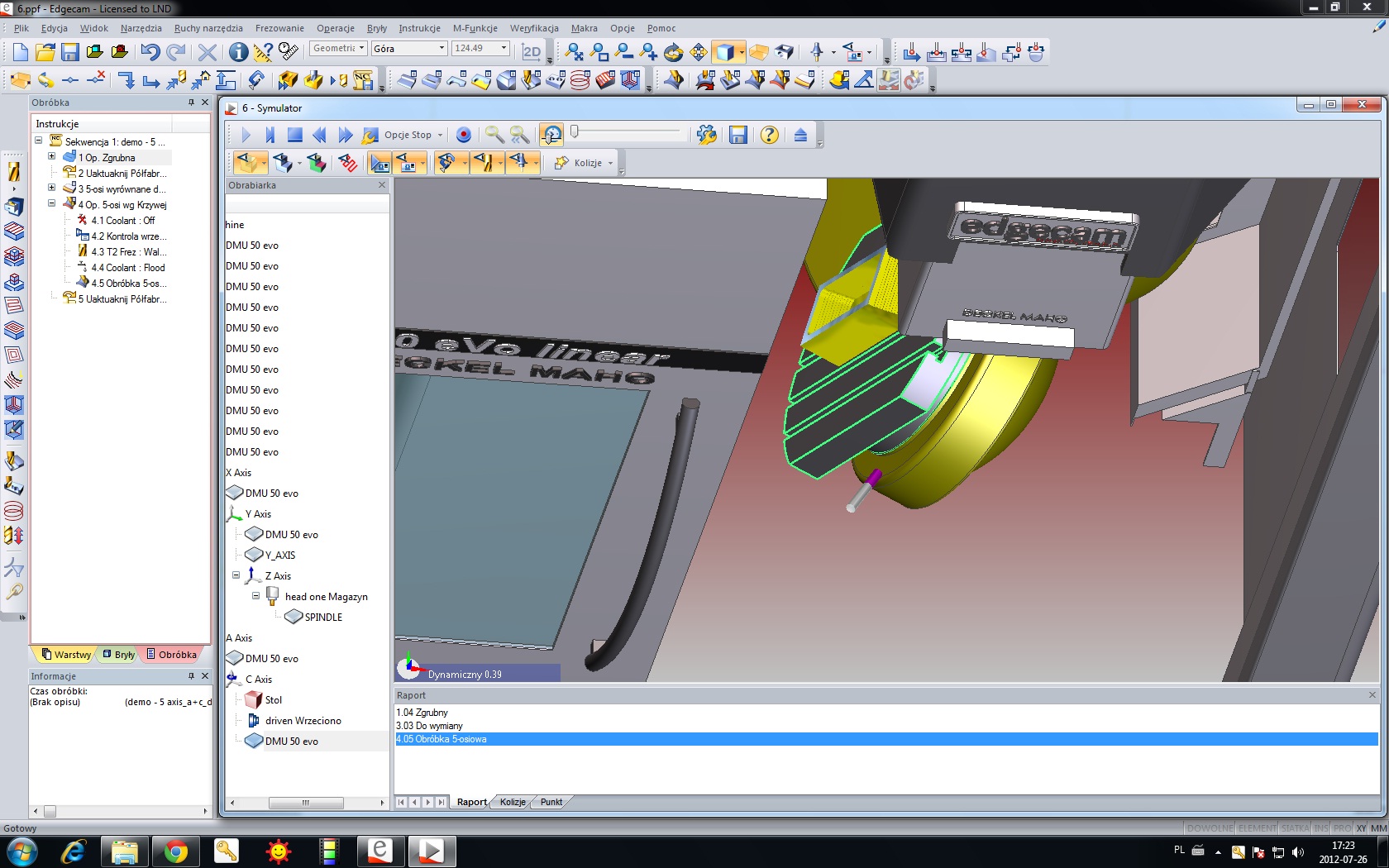
Task: Toggle the simulation speed clock button
Action: pos(551,135)
